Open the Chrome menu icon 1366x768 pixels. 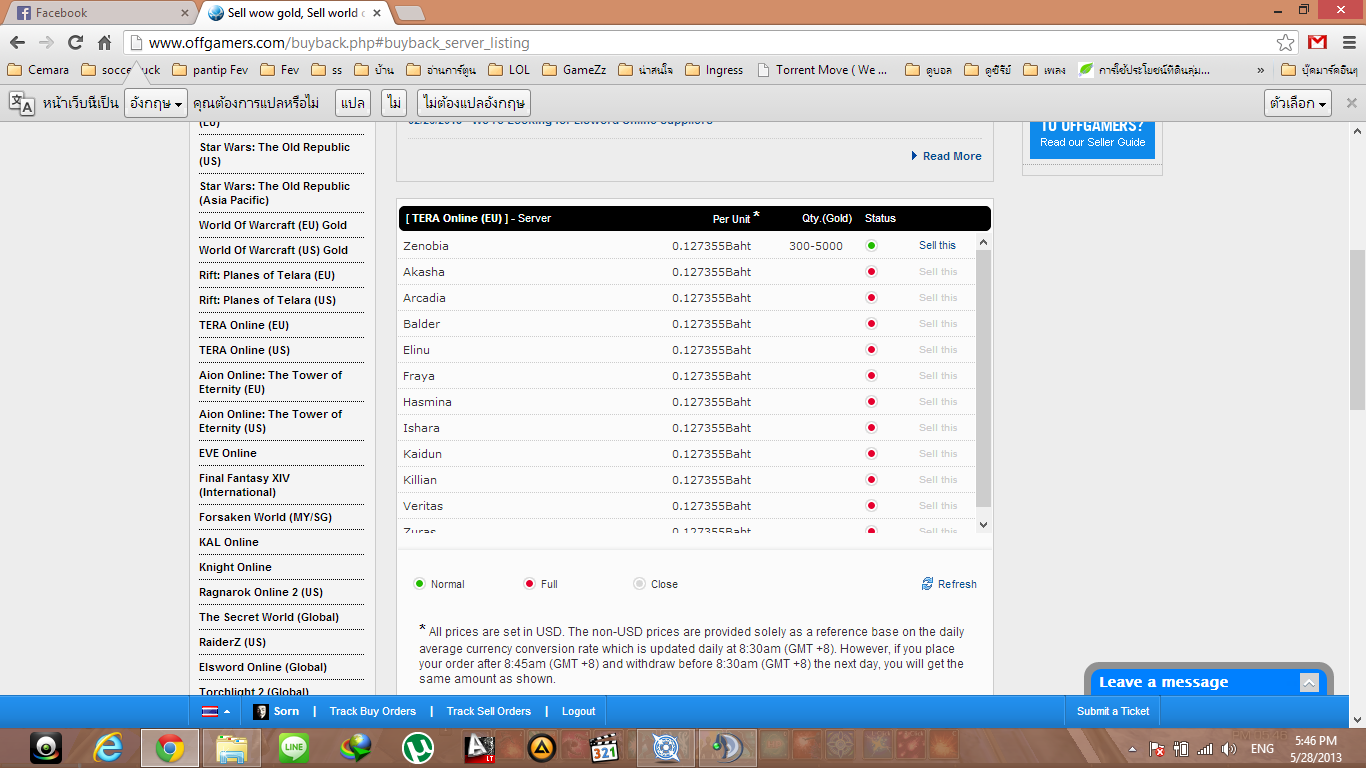(1347, 42)
